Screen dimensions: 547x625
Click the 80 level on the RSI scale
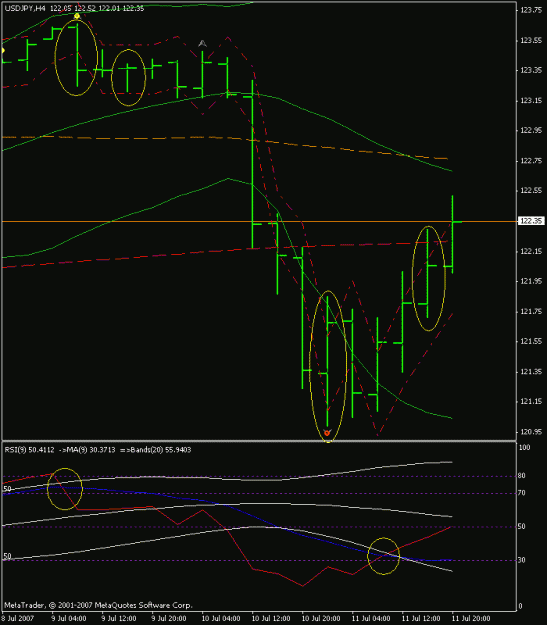point(521,476)
